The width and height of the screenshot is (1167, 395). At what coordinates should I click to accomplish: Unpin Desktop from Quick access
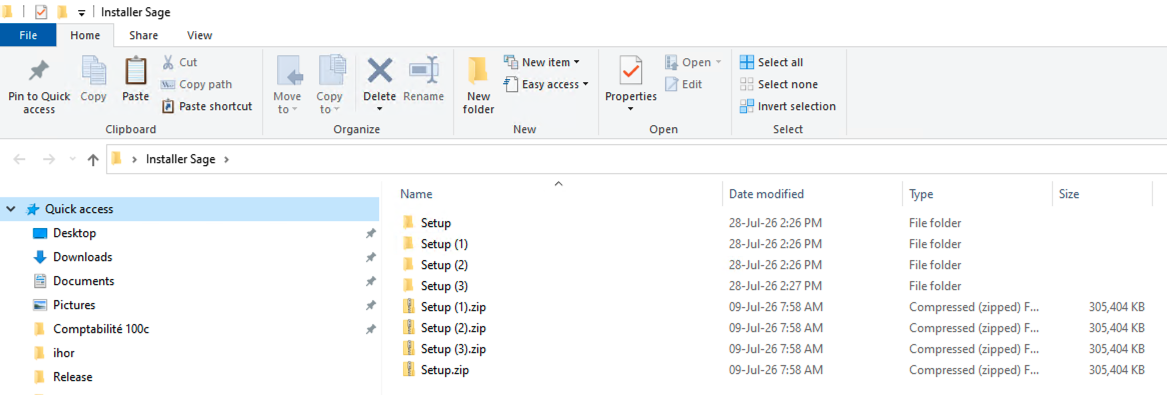371,234
